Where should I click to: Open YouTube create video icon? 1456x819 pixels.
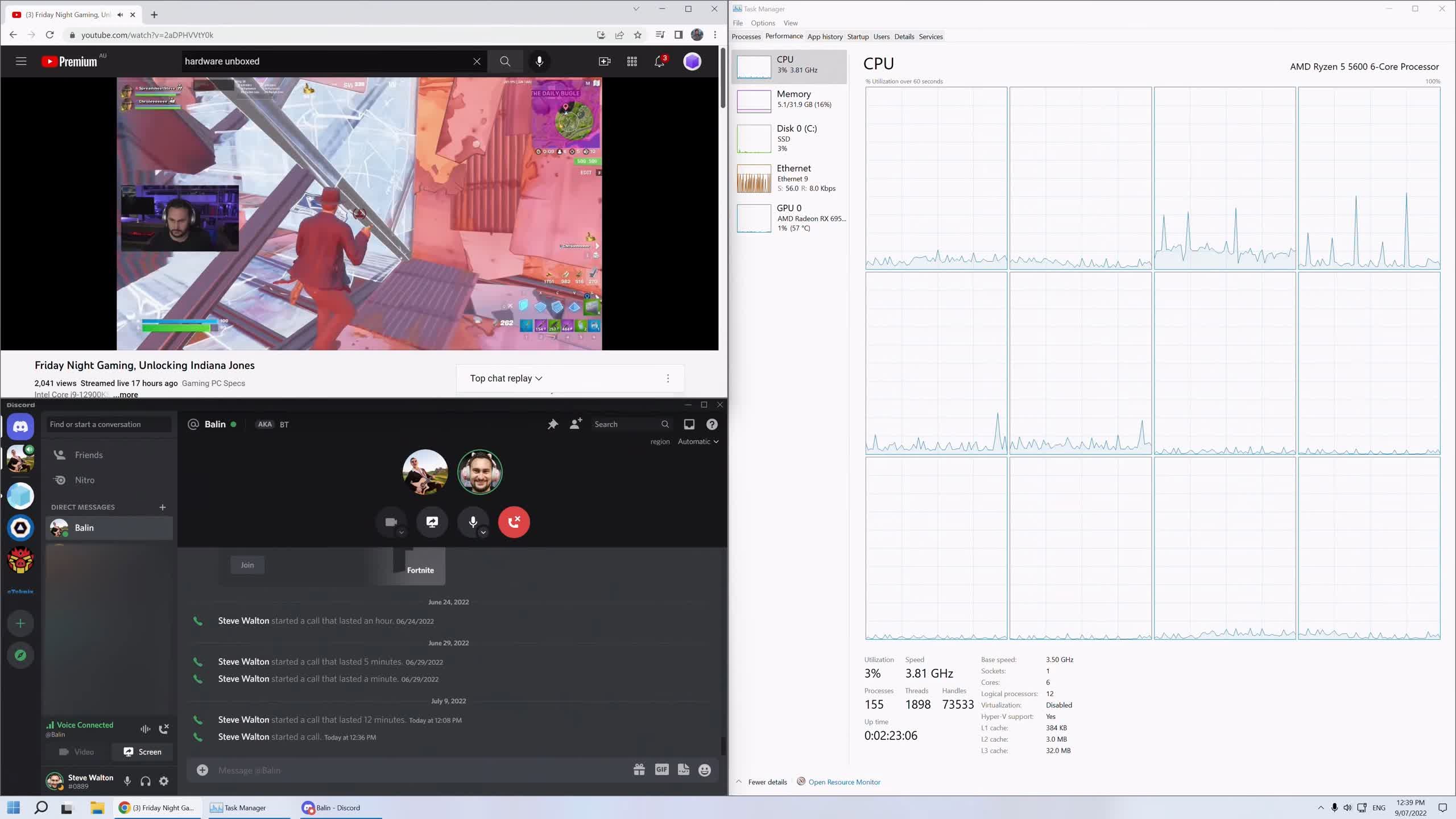click(x=605, y=61)
